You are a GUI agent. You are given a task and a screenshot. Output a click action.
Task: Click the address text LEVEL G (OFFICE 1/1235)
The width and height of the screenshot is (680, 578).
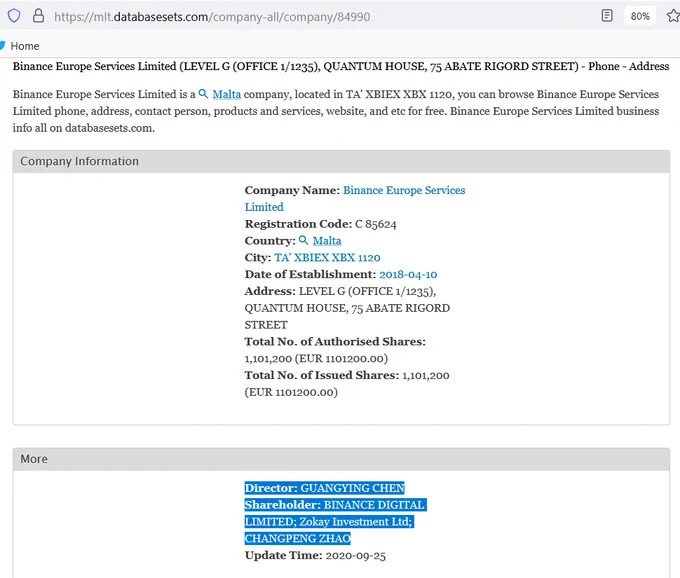point(367,291)
